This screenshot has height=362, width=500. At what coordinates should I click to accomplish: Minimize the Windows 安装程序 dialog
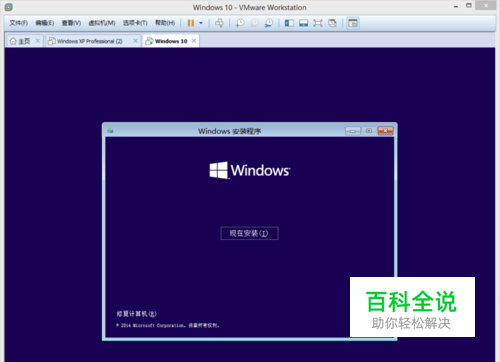click(353, 131)
